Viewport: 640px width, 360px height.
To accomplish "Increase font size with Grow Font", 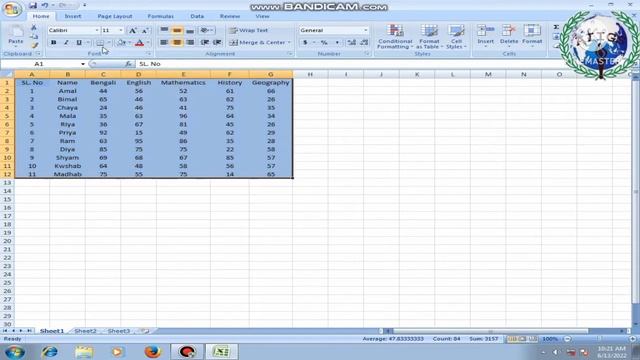I will point(133,31).
